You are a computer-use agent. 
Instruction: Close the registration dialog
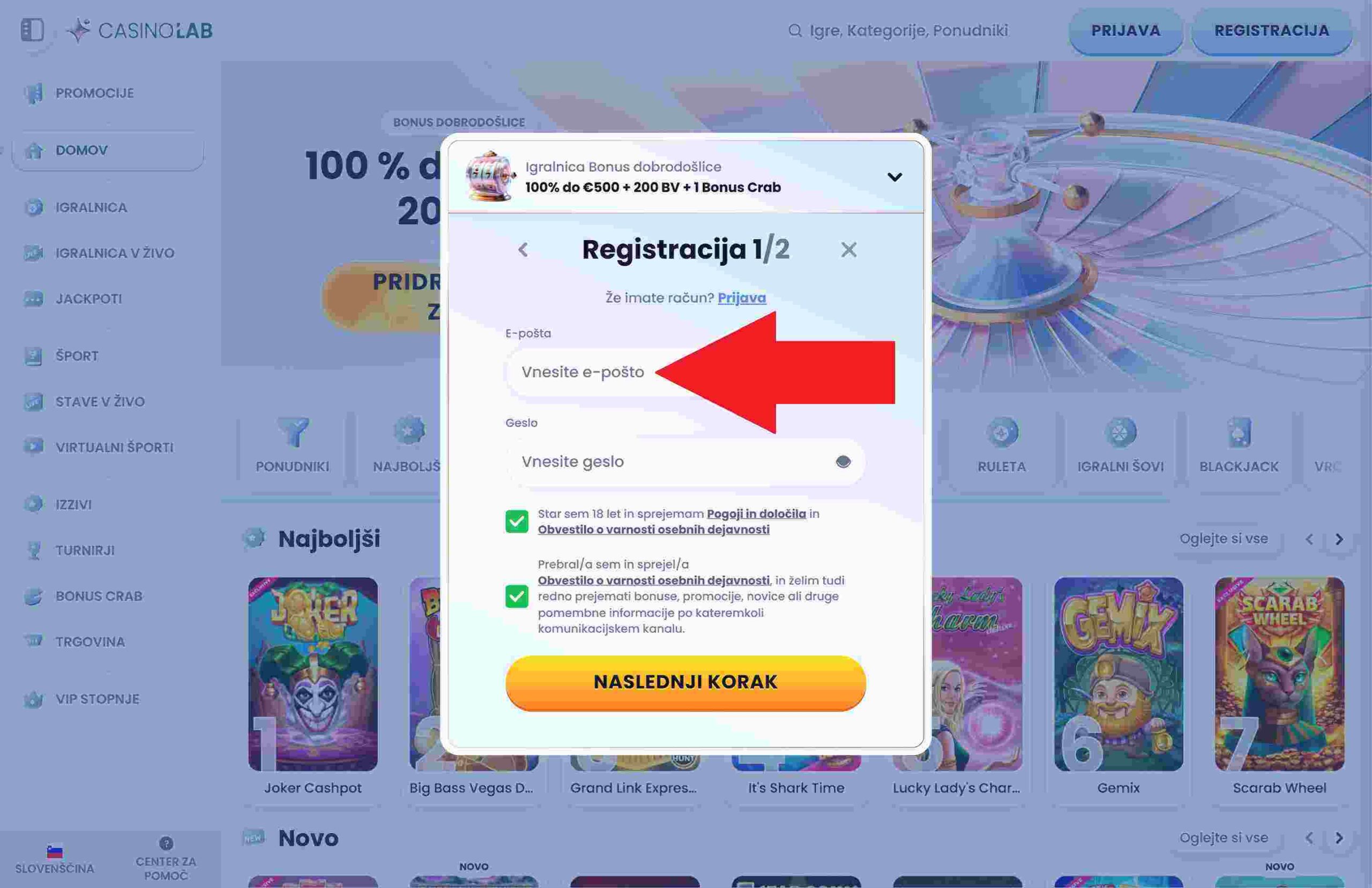(x=848, y=250)
